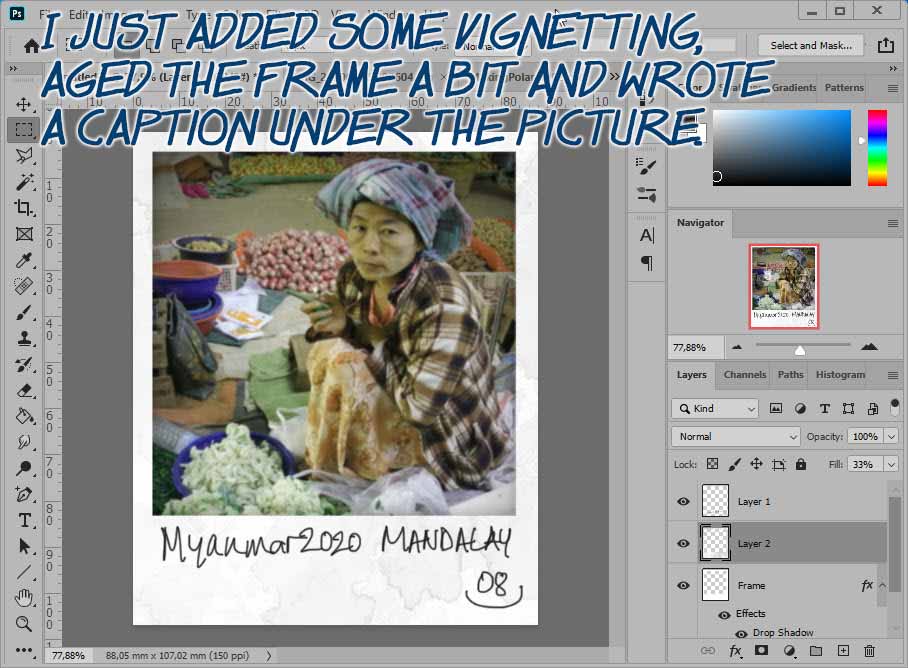Select the Eyedropper tool
This screenshot has height=668, width=908.
click(x=23, y=260)
